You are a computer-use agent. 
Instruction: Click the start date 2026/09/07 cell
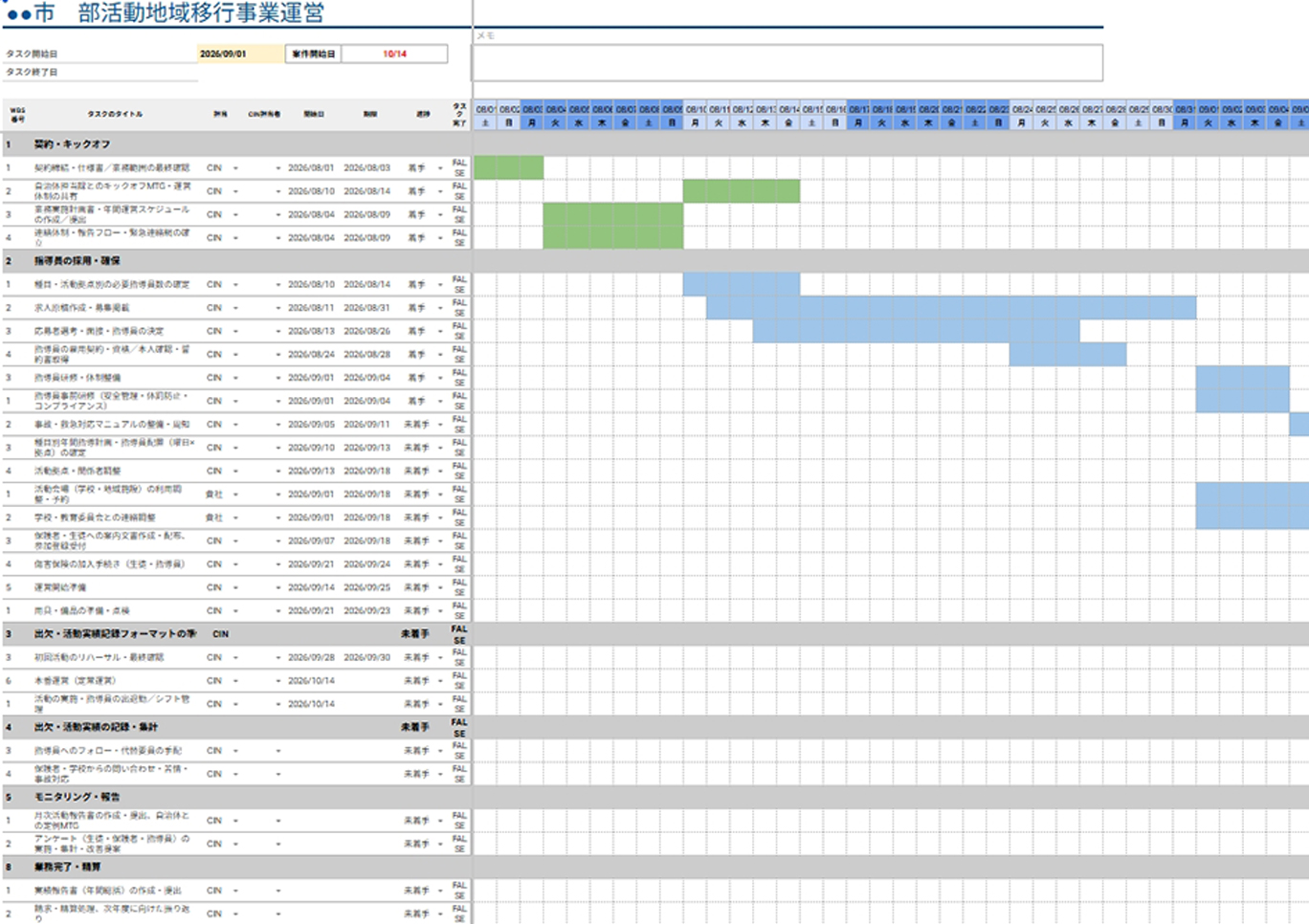click(x=311, y=540)
